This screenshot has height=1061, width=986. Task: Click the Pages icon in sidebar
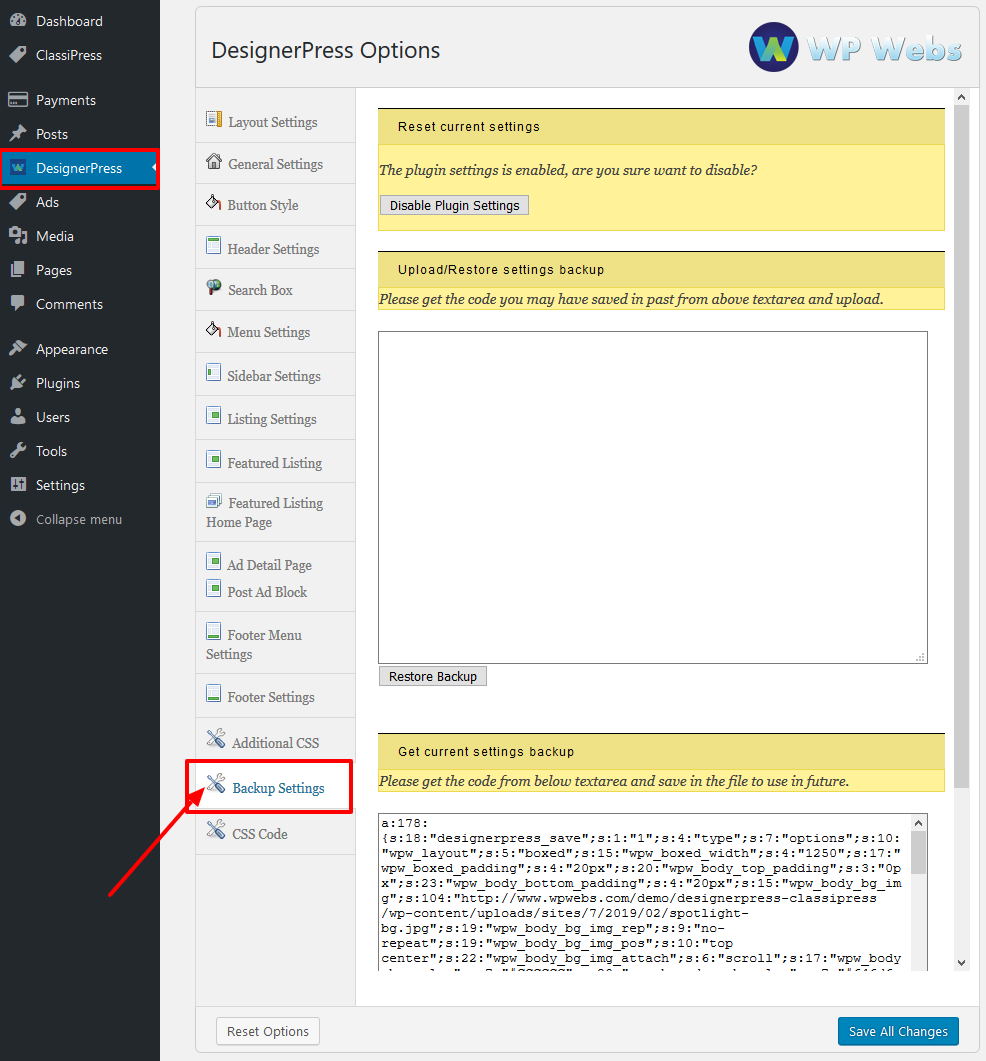click(18, 269)
